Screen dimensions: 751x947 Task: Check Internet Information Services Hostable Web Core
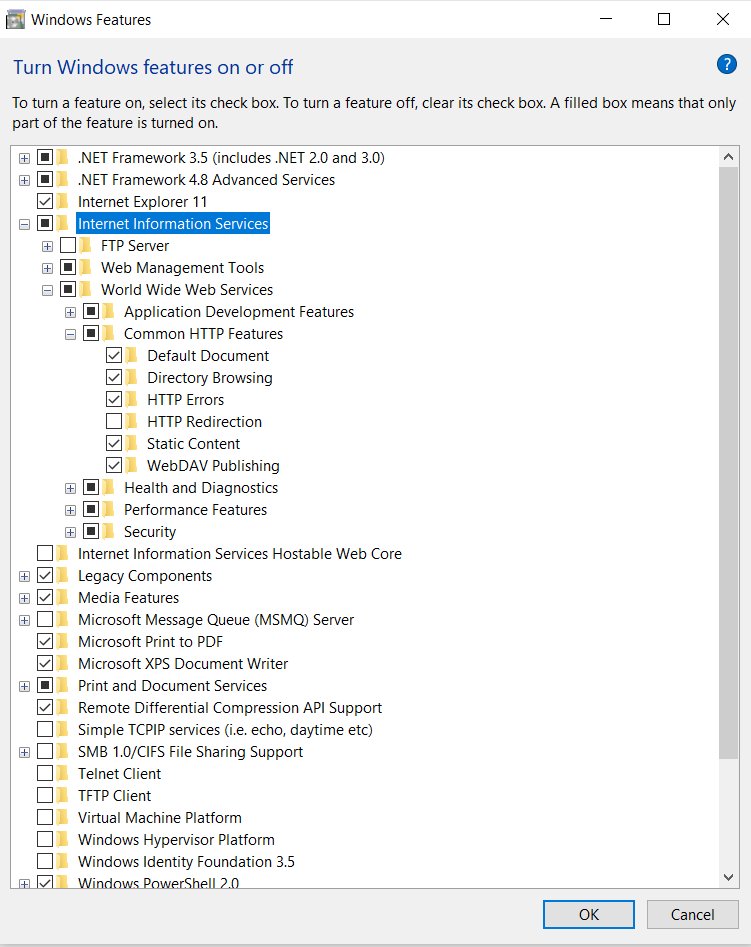tap(45, 553)
